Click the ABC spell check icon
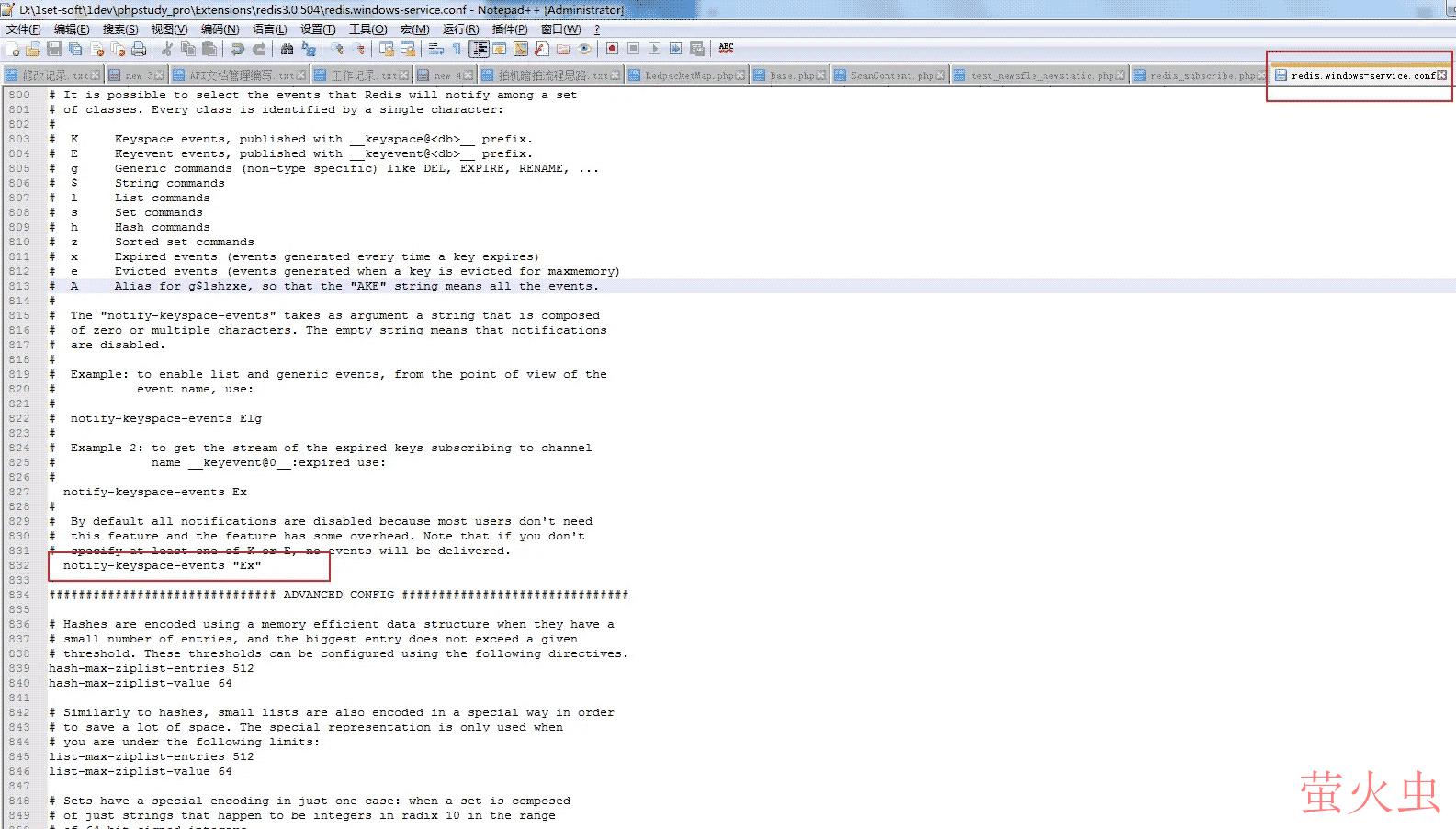Screen dimensions: 1456x829 [726, 49]
